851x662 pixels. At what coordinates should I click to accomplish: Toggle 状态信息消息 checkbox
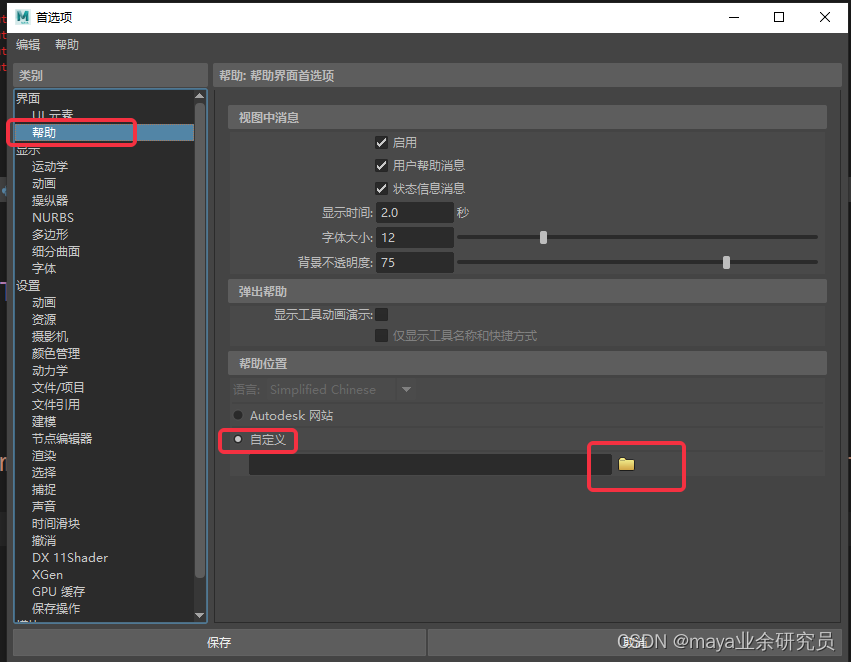coord(382,188)
